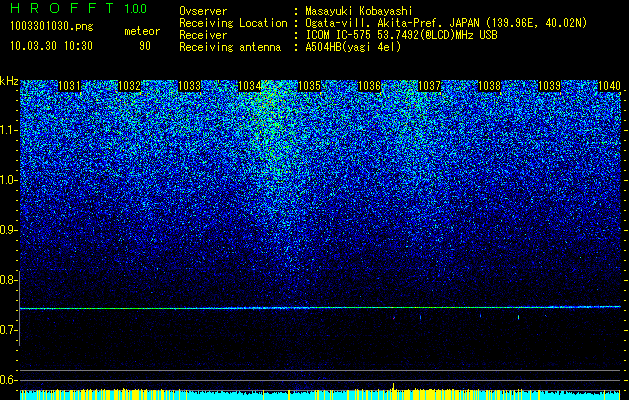Click the 1035 time marker
The width and height of the screenshot is (629, 400).
pos(309,86)
